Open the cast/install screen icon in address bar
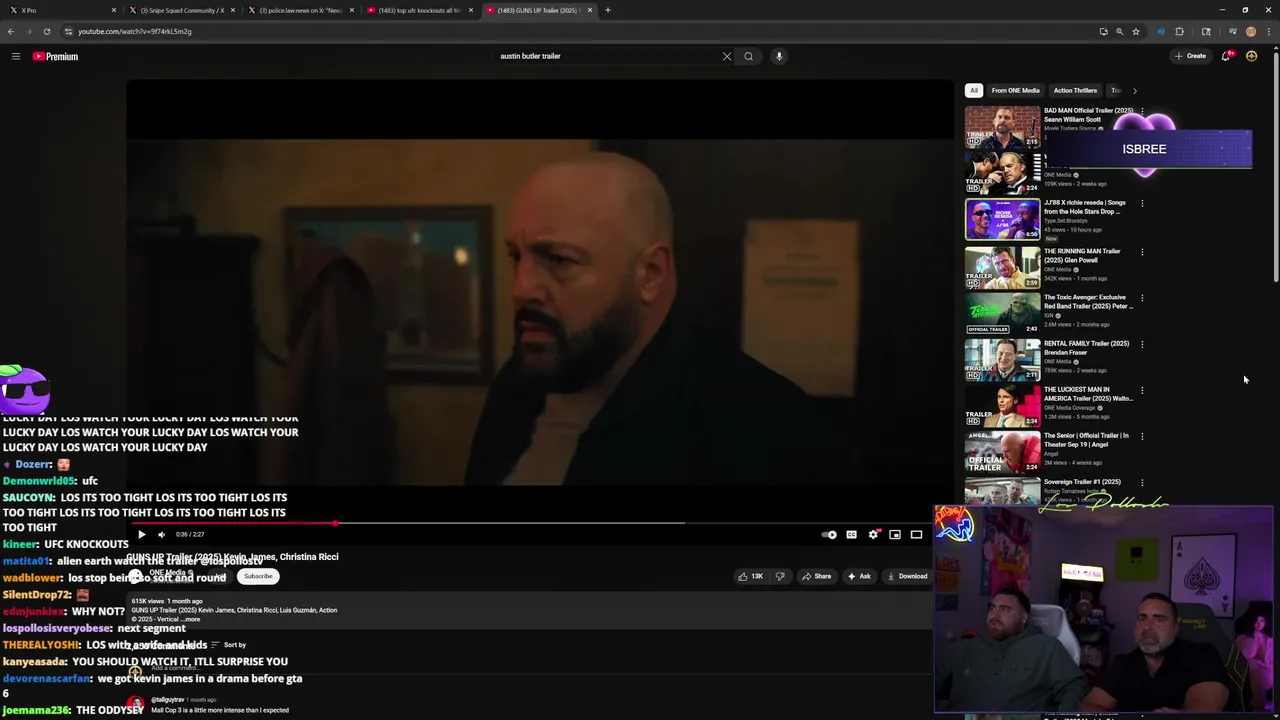The width and height of the screenshot is (1280, 720). pos(1103,31)
